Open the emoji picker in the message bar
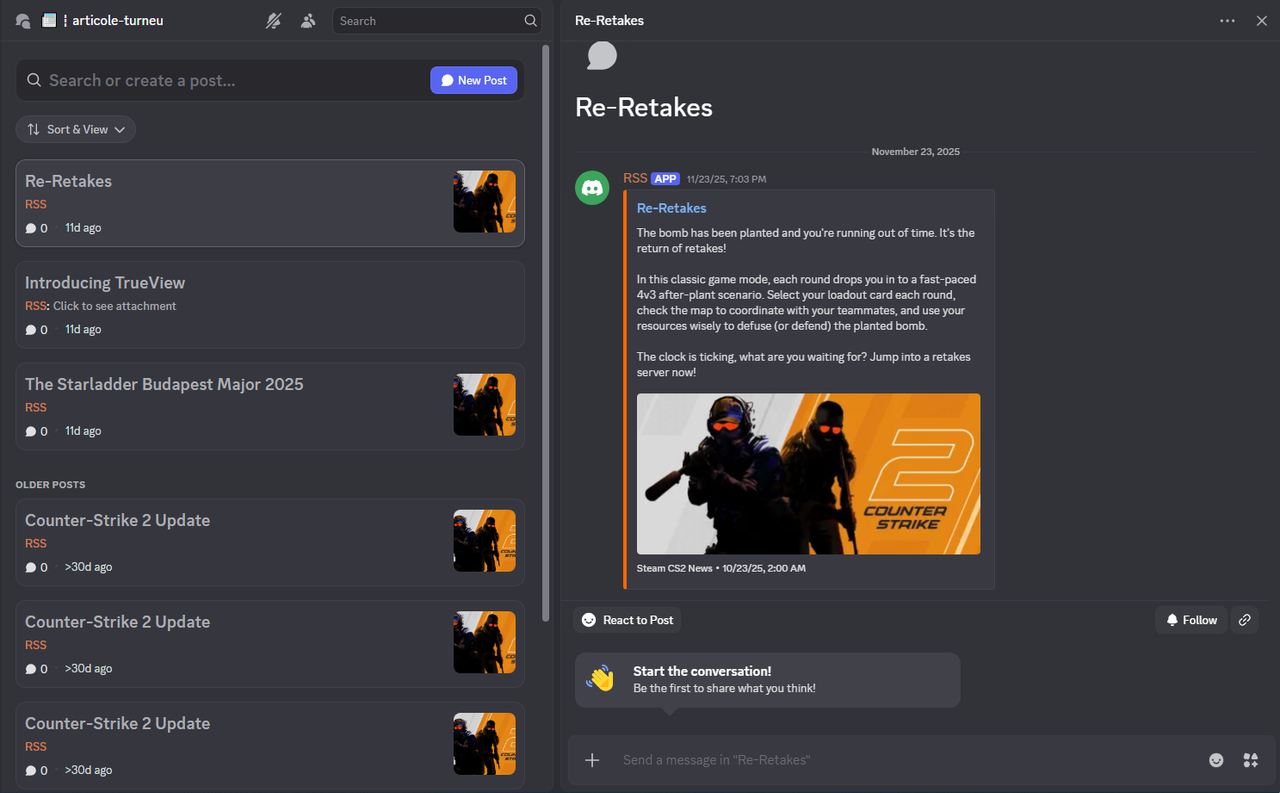 pos(1215,760)
